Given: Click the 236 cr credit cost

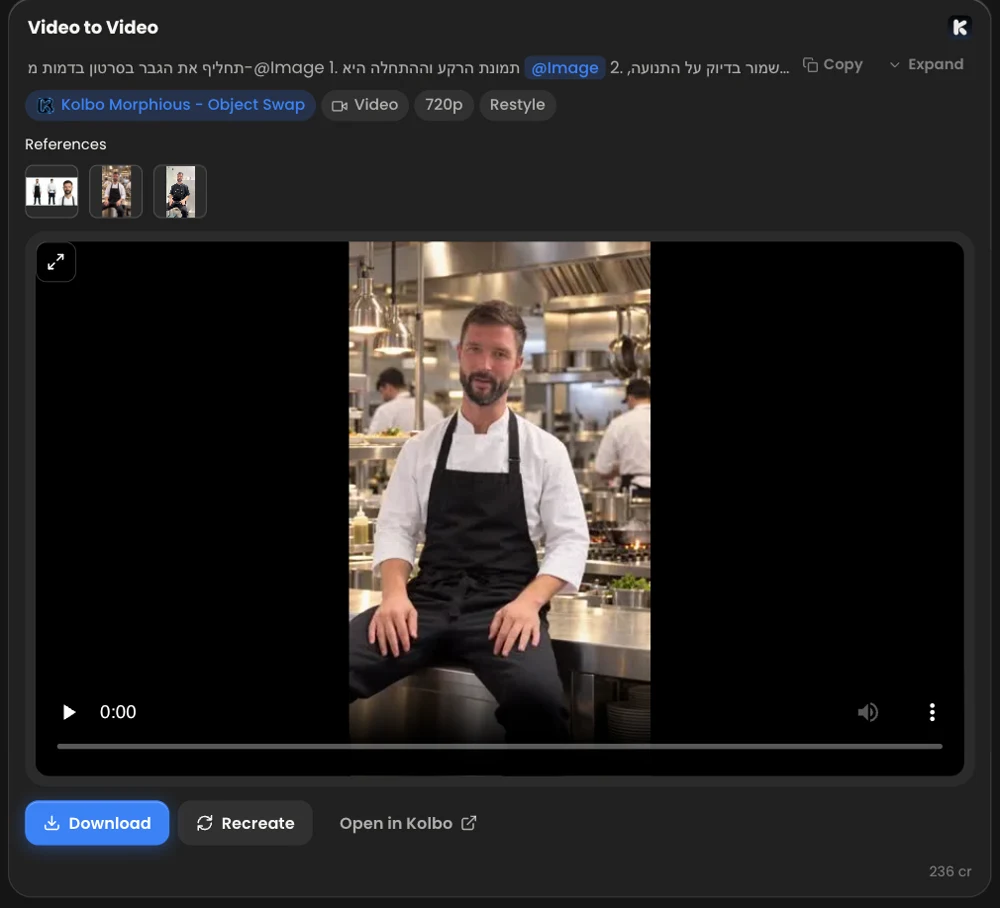Looking at the screenshot, I should click(x=950, y=871).
